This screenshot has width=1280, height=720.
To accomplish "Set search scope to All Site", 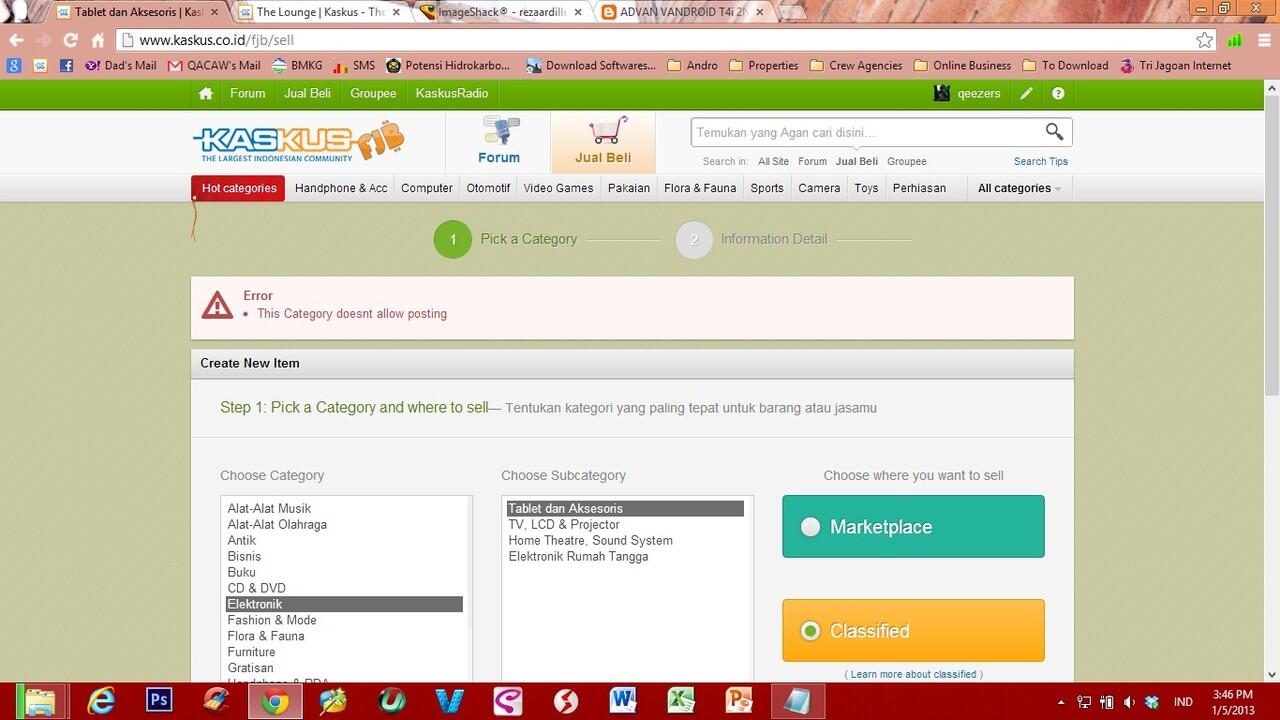I will click(773, 161).
